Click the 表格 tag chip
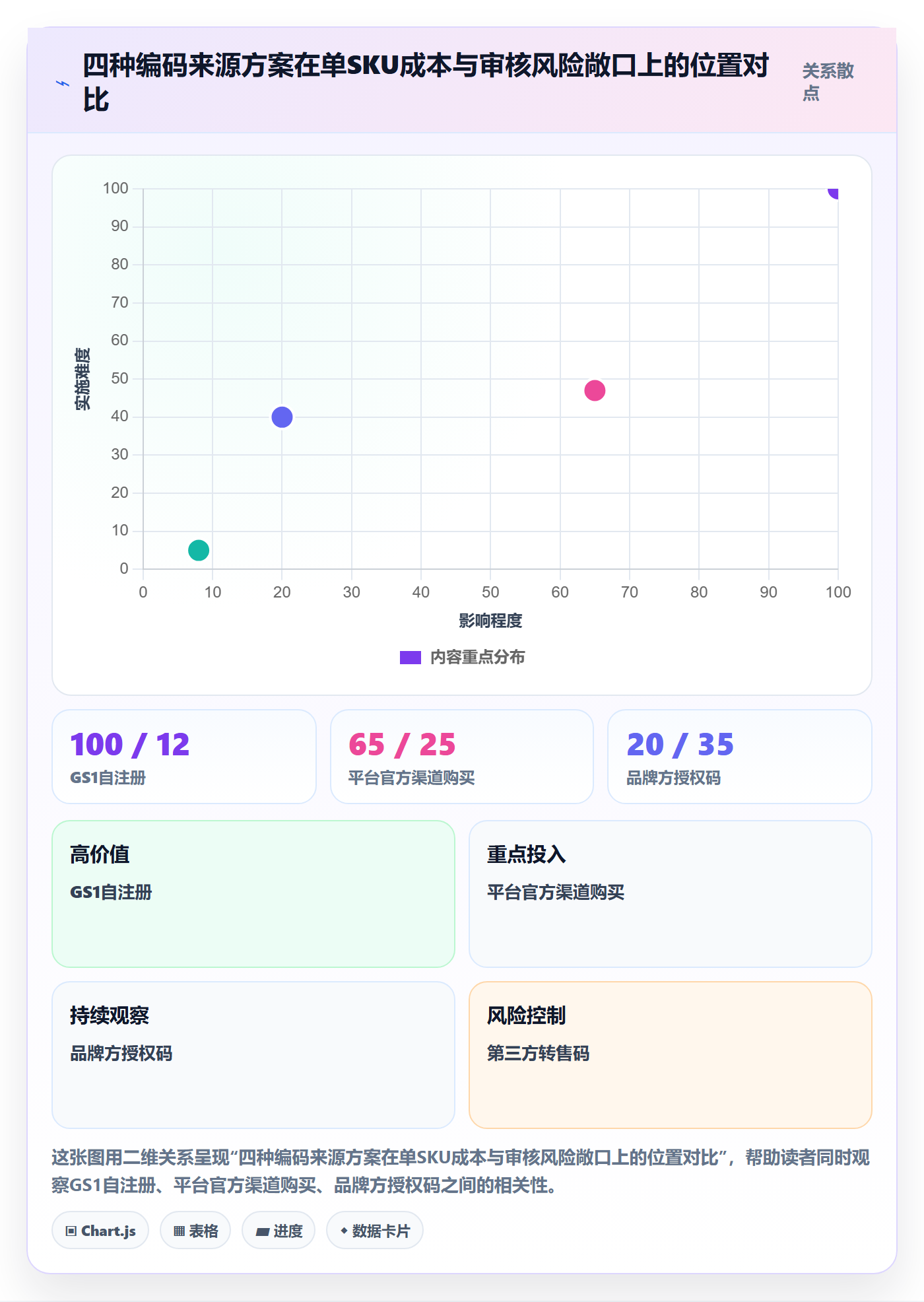 point(195,1231)
